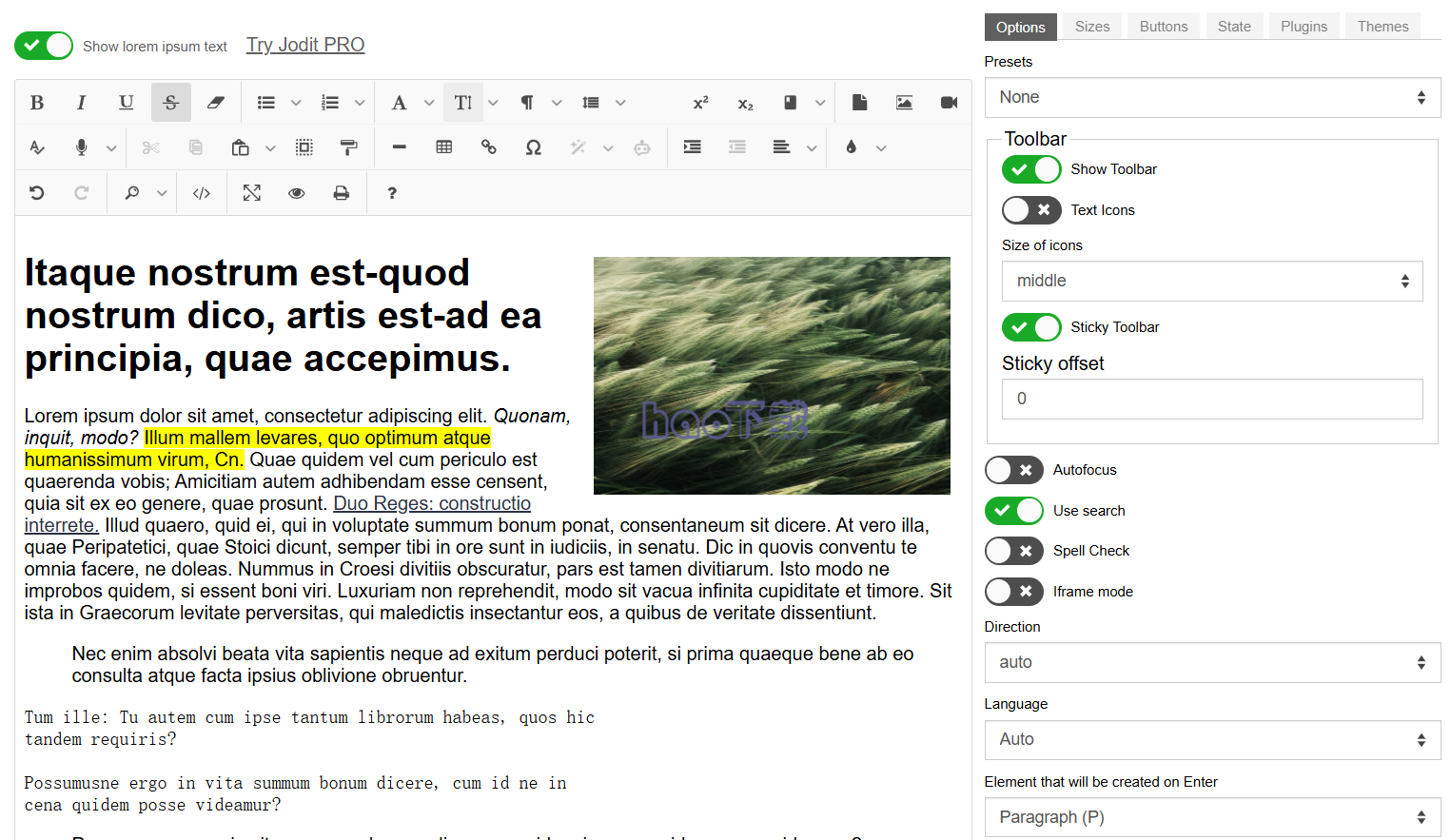Click the Duo Reges: constructio interrete link
Viewport: 1451px width, 840px height.
coord(431,504)
